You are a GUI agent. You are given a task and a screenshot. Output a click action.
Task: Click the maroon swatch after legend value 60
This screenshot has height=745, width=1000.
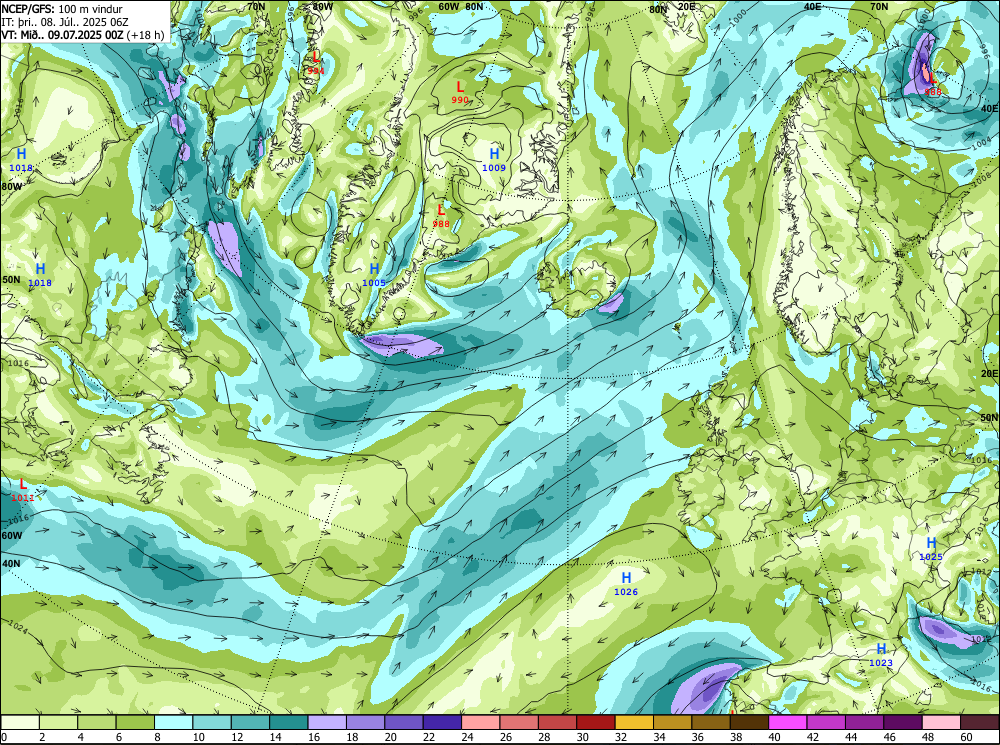tap(979, 722)
